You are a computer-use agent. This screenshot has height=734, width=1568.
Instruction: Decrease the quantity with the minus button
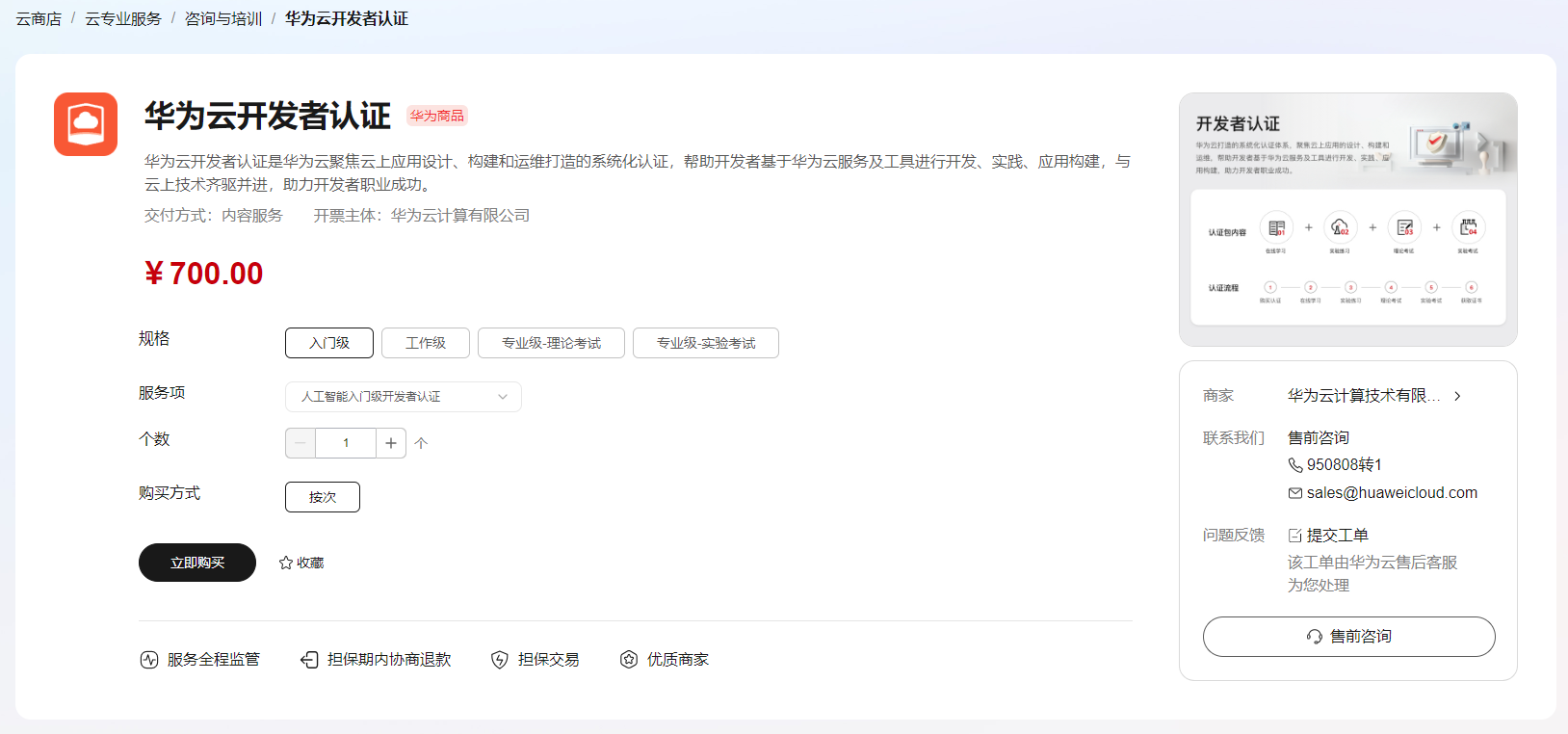(301, 443)
